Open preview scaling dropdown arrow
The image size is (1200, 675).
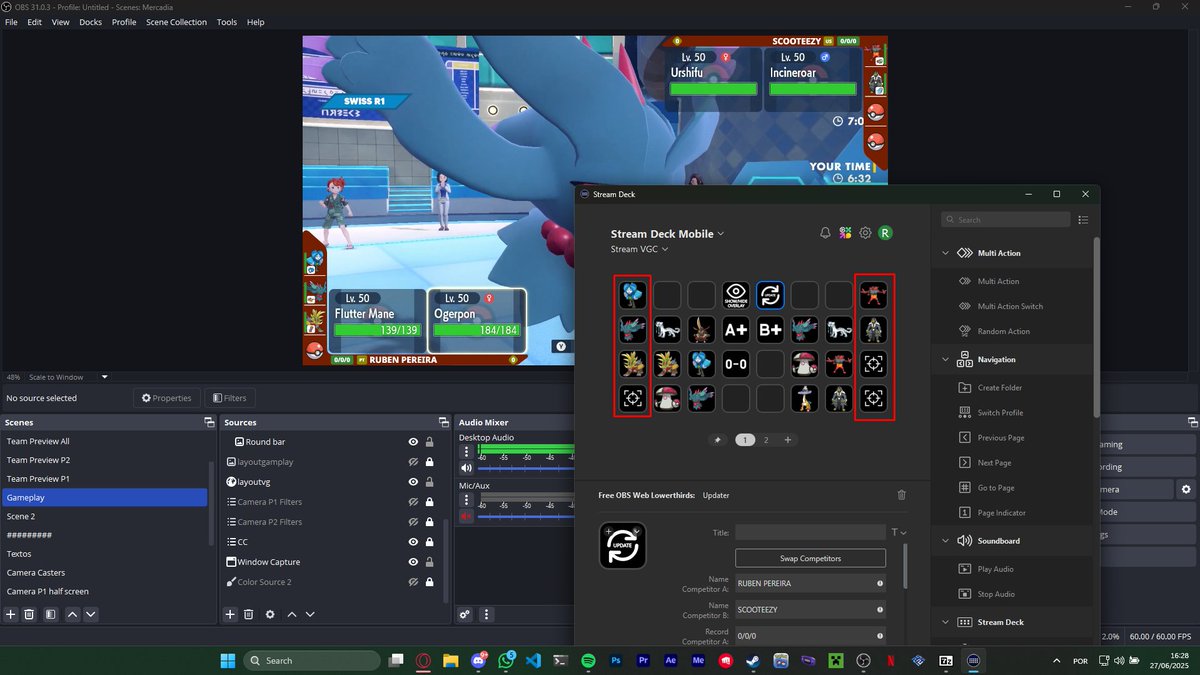coord(104,377)
